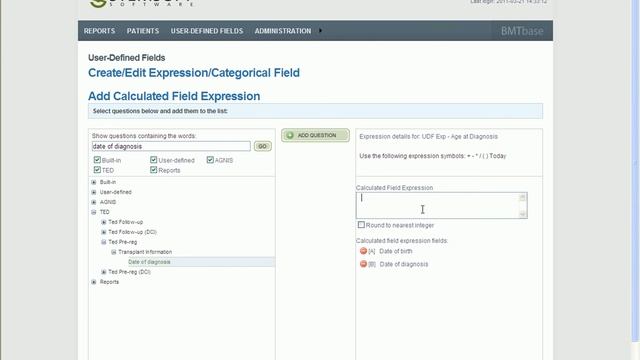The image size is (640, 360).
Task: Click the arrow next to Administration
Action: pos(320,31)
